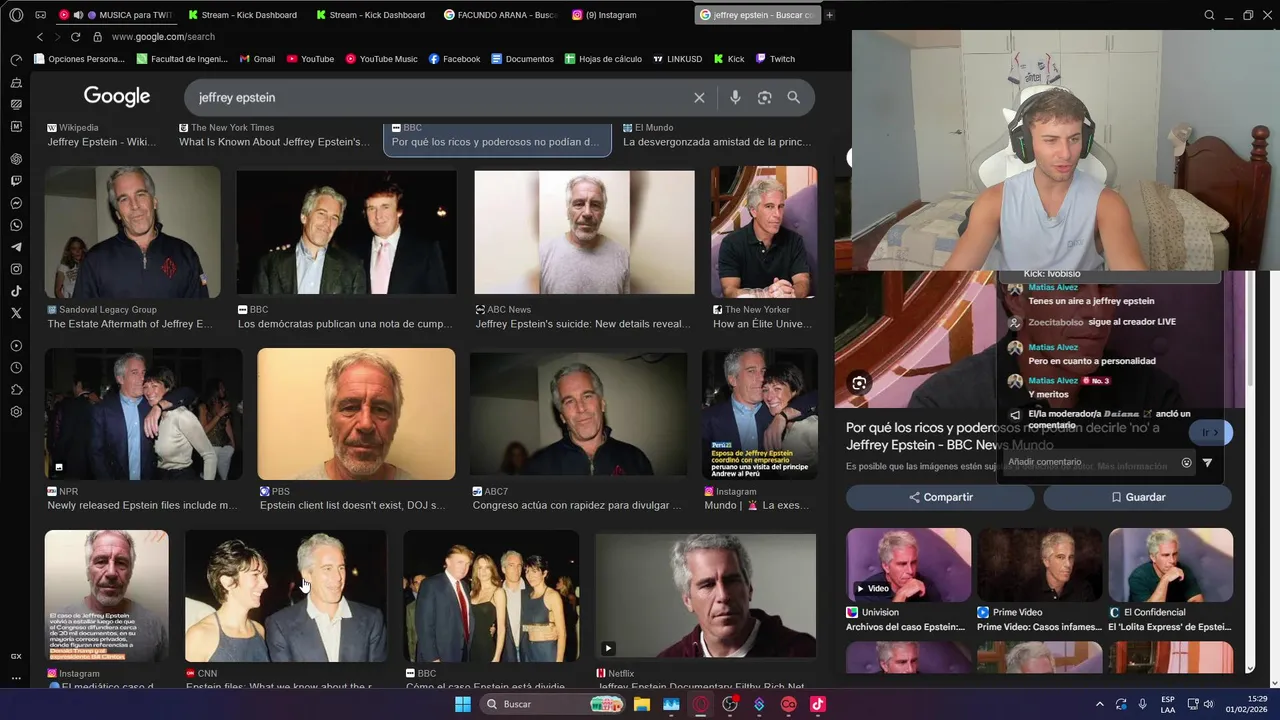1280x720 pixels.
Task: Open GX Corner at sidebar bottom
Action: coord(16,656)
